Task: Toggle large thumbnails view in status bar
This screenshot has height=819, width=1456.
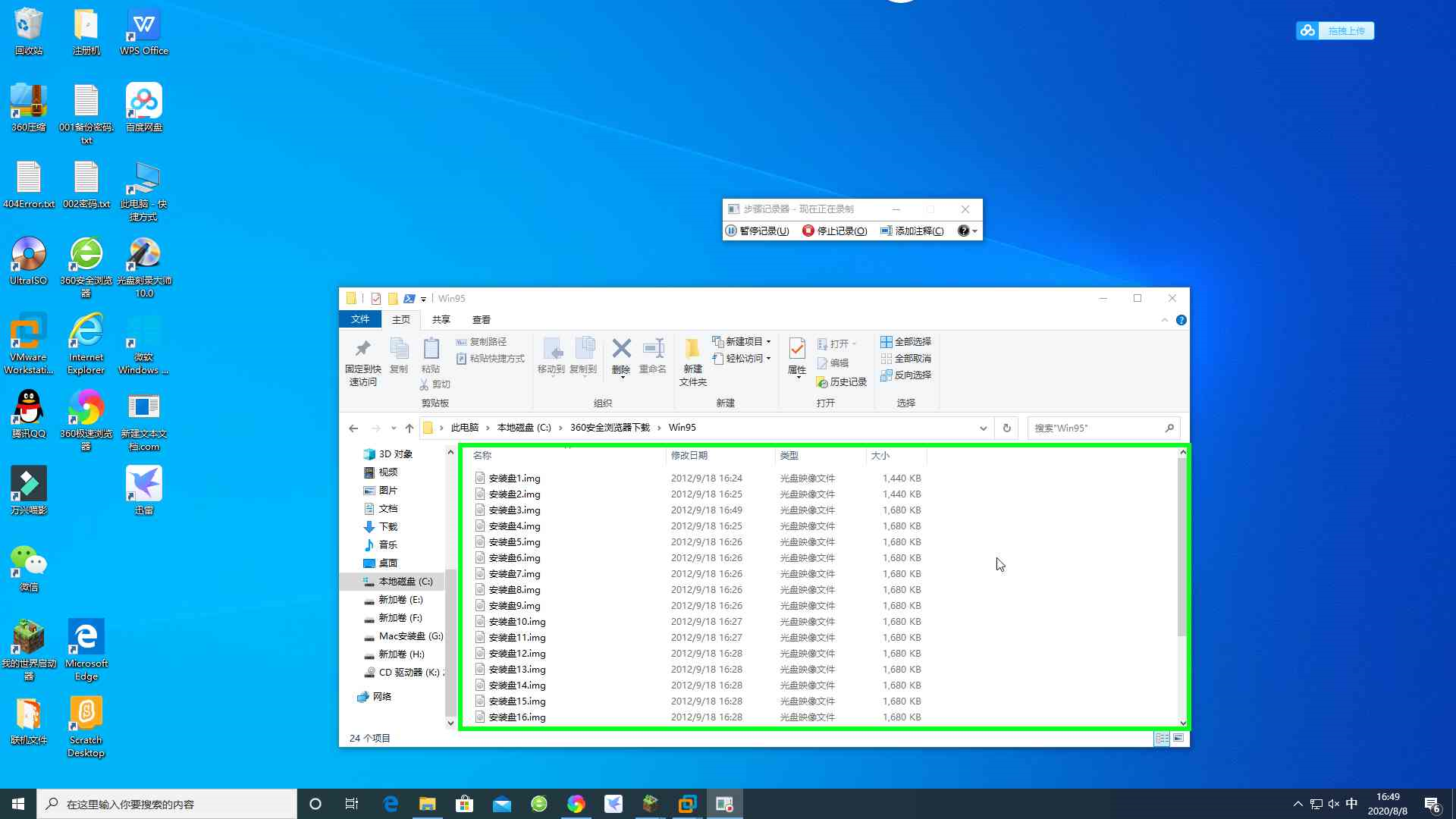Action: tap(1178, 738)
